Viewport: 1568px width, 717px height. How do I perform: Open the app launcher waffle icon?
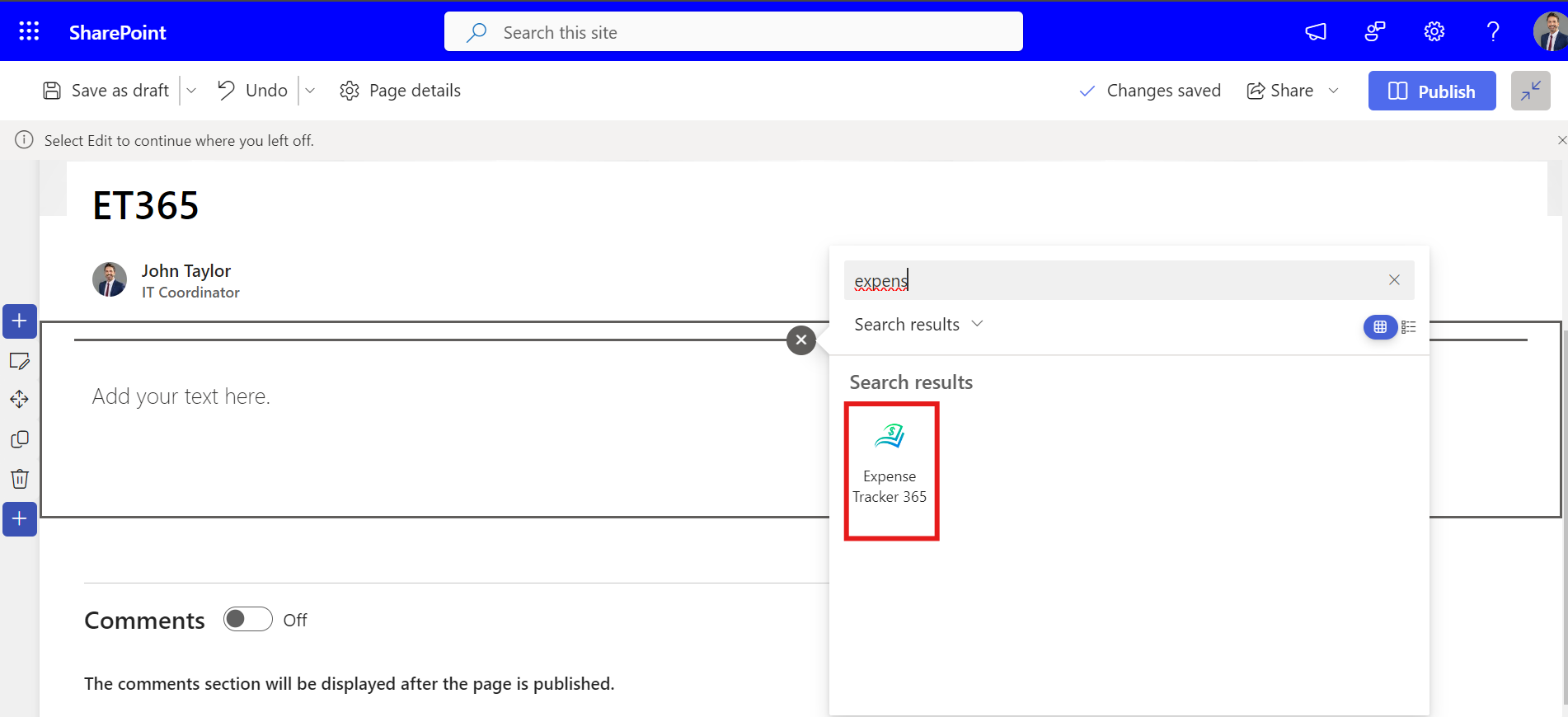29,31
